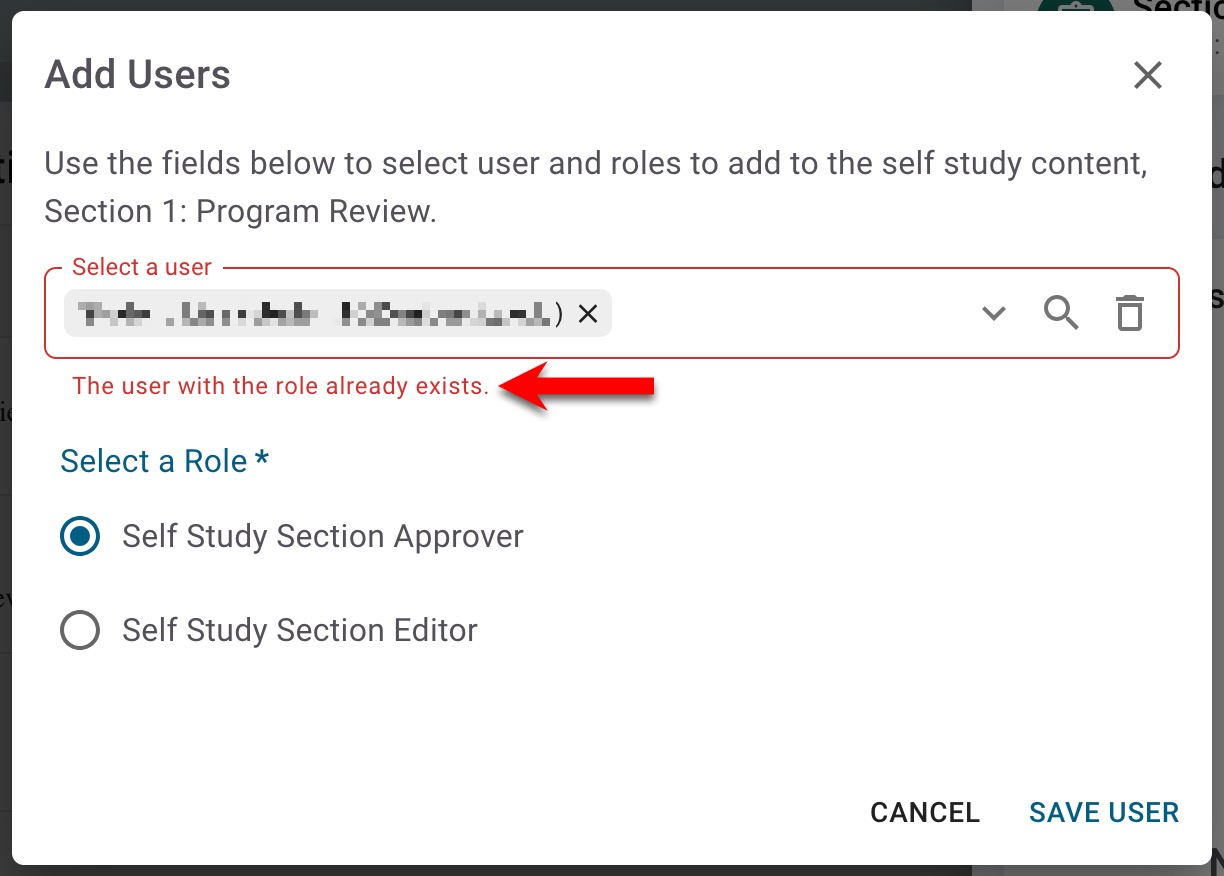Expand the Select a user dropdown arrow

pos(993,314)
